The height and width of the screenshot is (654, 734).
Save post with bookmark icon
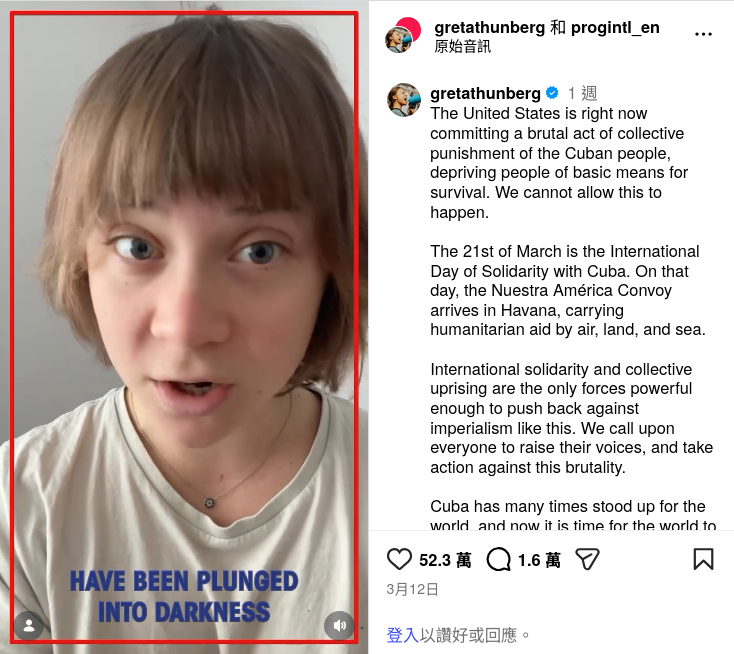[703, 559]
